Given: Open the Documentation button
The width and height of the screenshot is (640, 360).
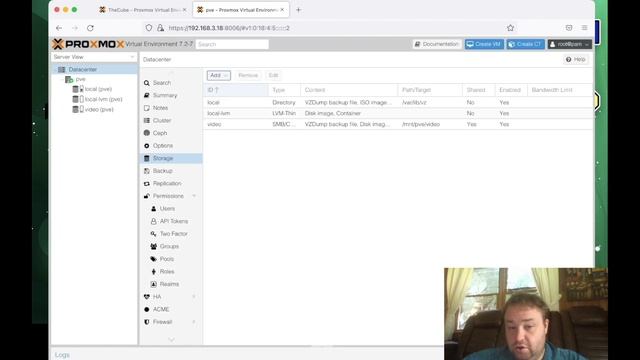Looking at the screenshot, I should (x=437, y=44).
